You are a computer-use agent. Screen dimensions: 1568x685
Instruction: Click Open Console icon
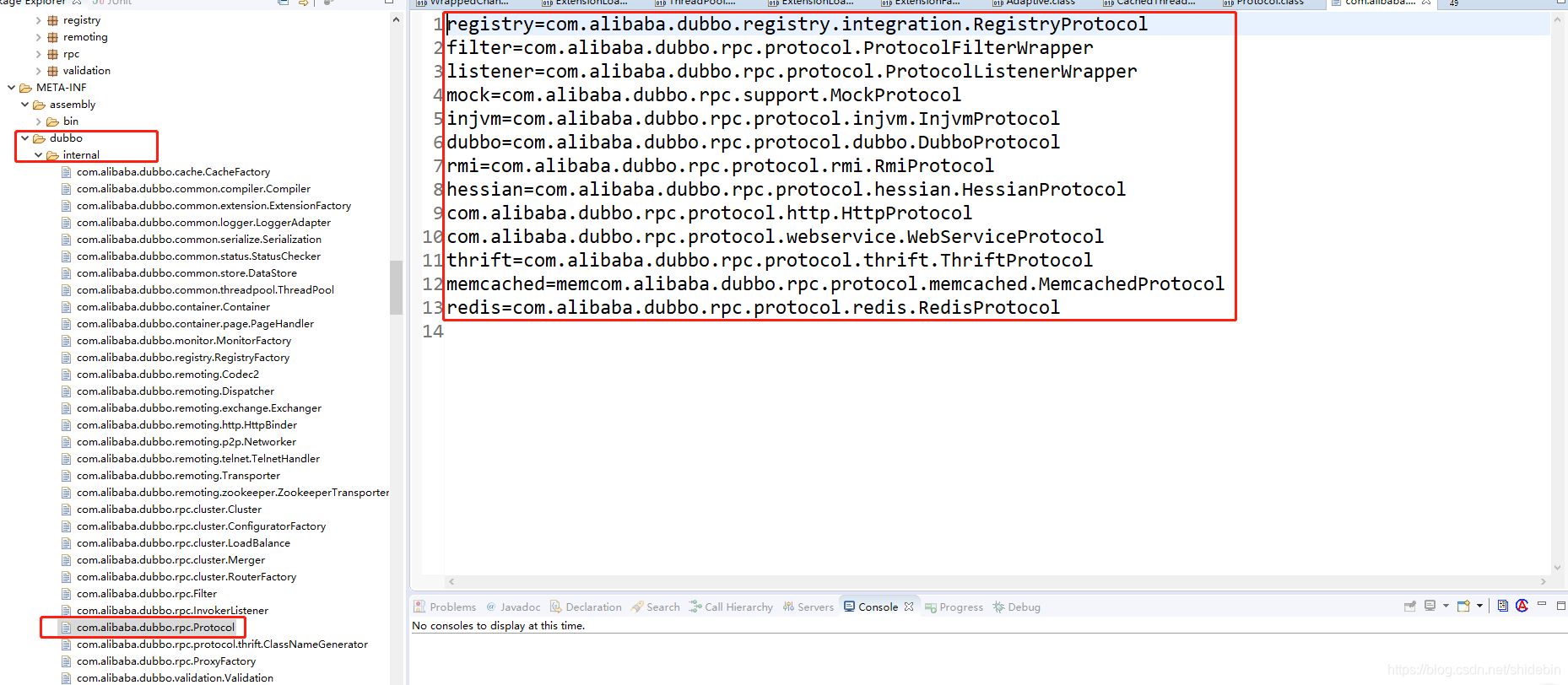[1464, 606]
